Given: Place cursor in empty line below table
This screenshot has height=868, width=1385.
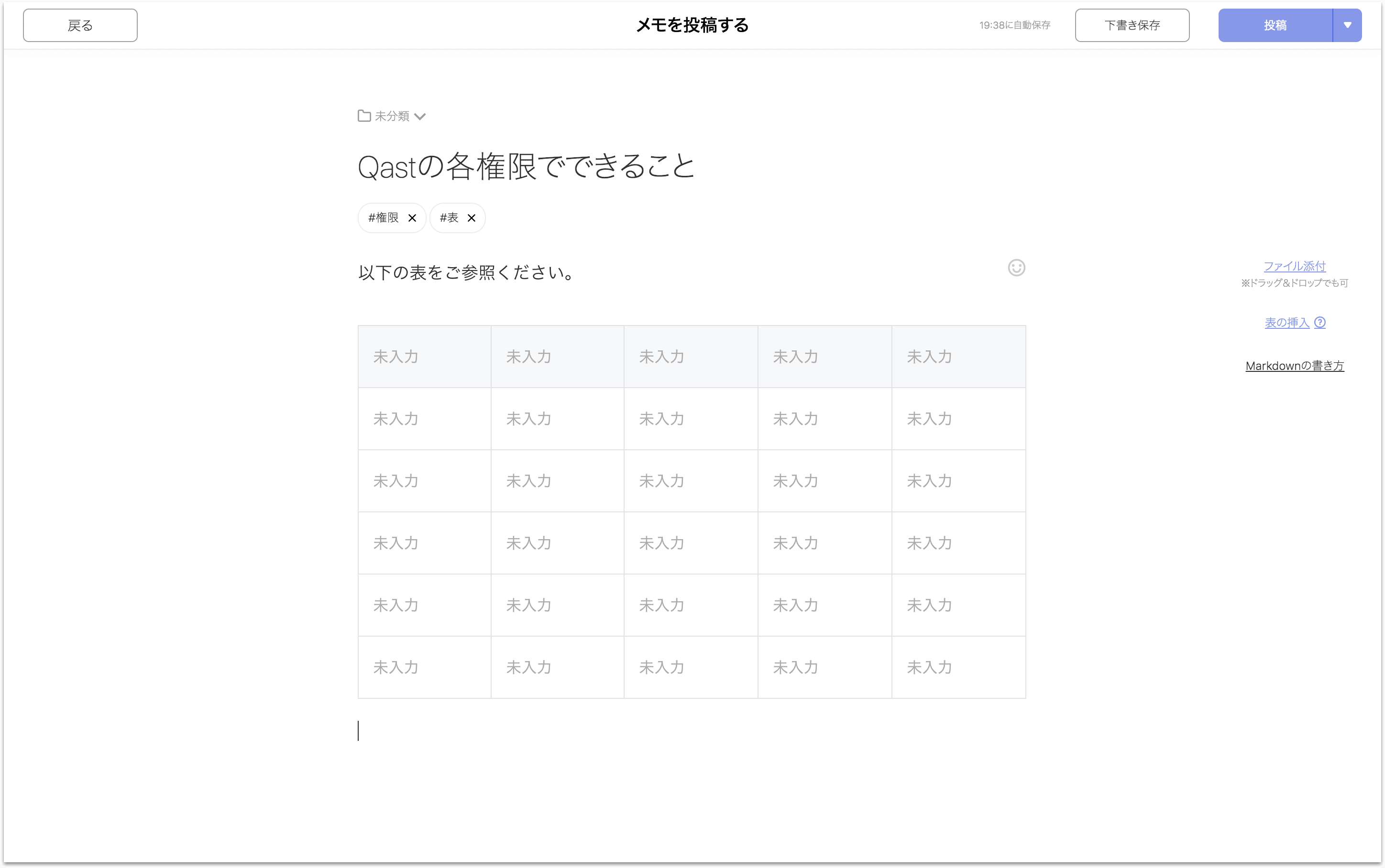Looking at the screenshot, I should [692, 730].
